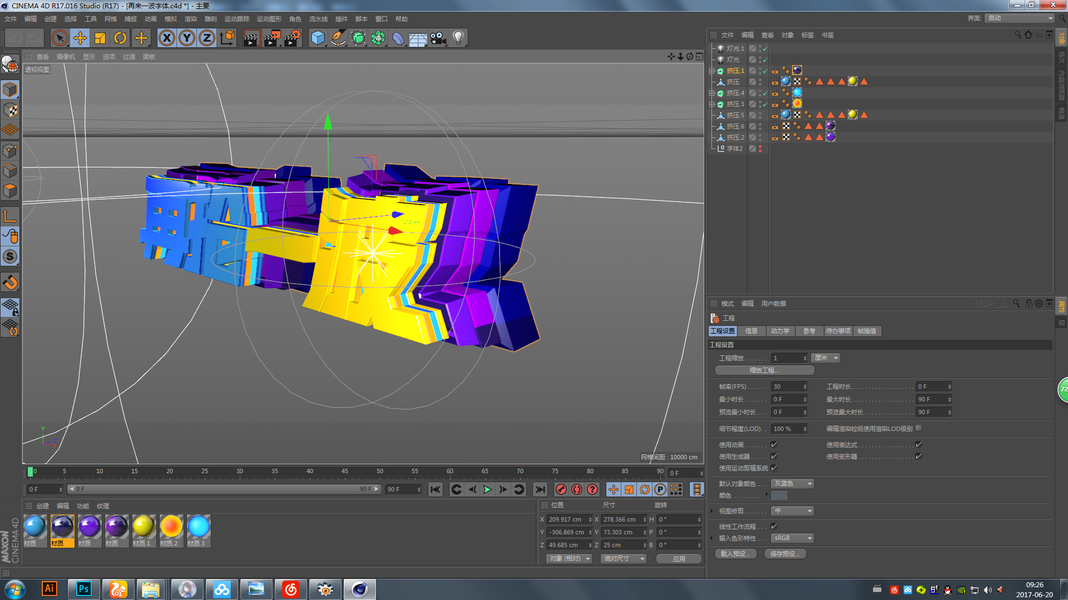Image resolution: width=1068 pixels, height=600 pixels.
Task: Select the Rotate tool in top toolbar
Action: (120, 38)
